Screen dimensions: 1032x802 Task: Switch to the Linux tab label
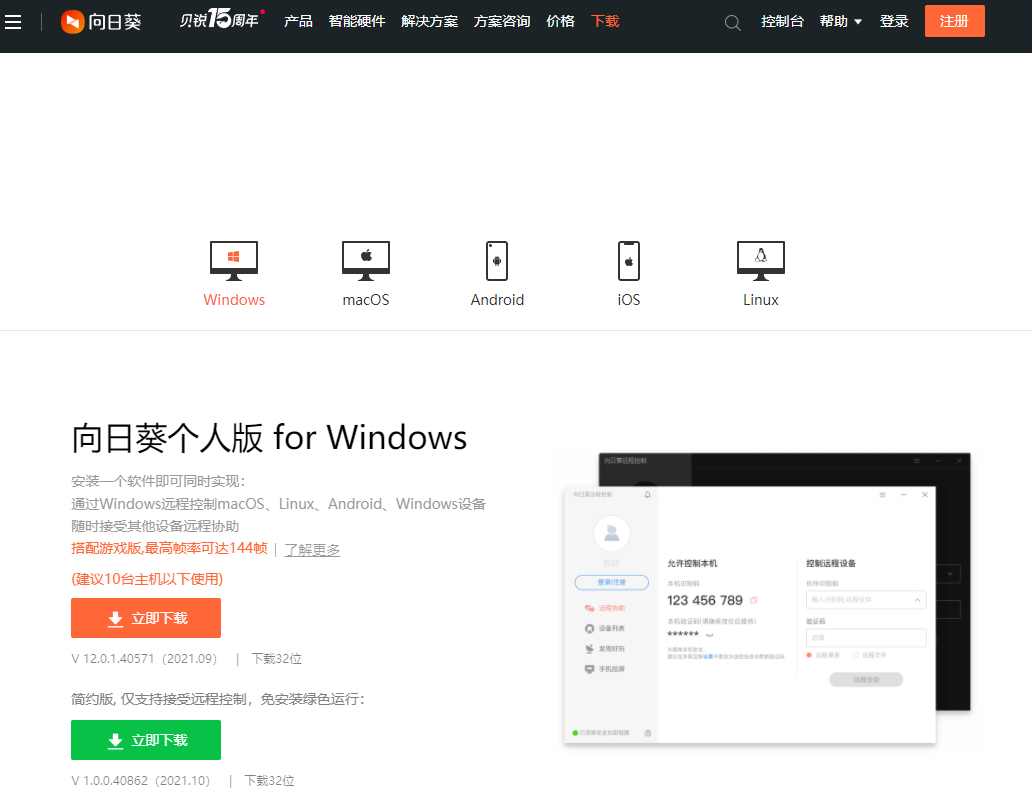761,300
